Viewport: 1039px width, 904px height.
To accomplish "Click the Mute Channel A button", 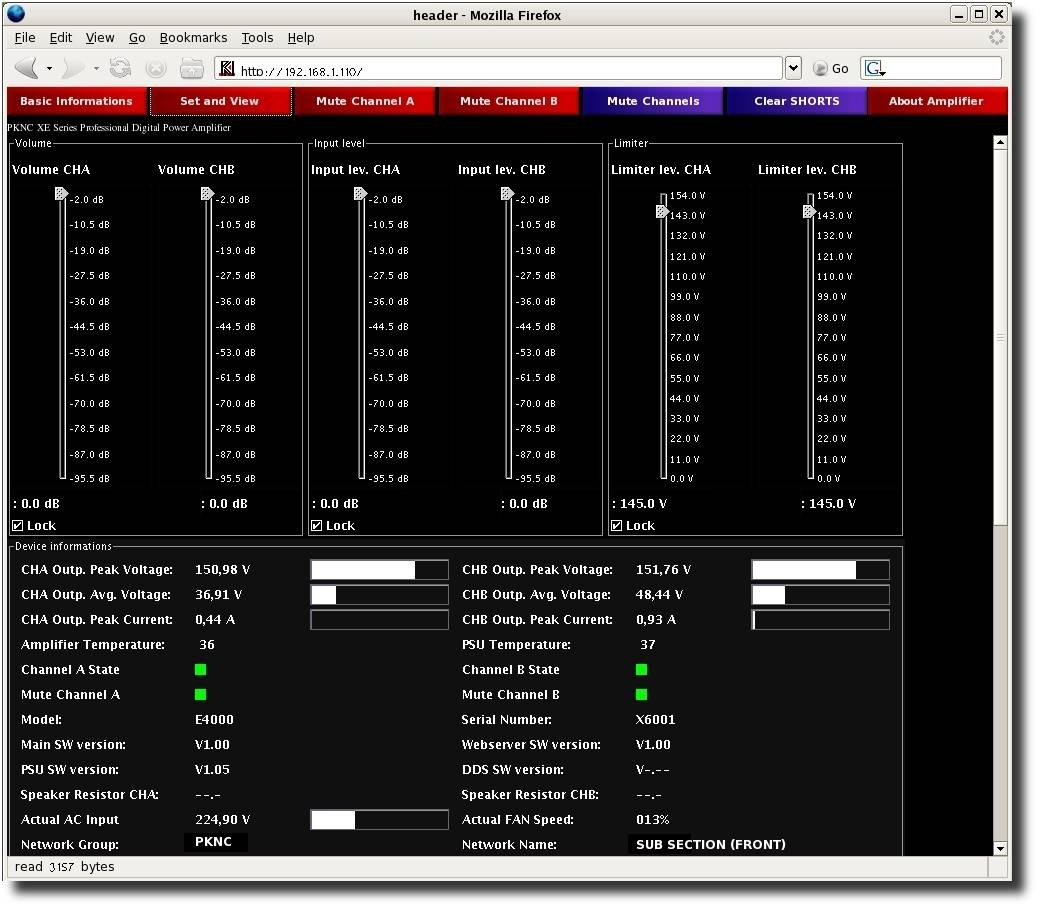I will click(x=364, y=101).
